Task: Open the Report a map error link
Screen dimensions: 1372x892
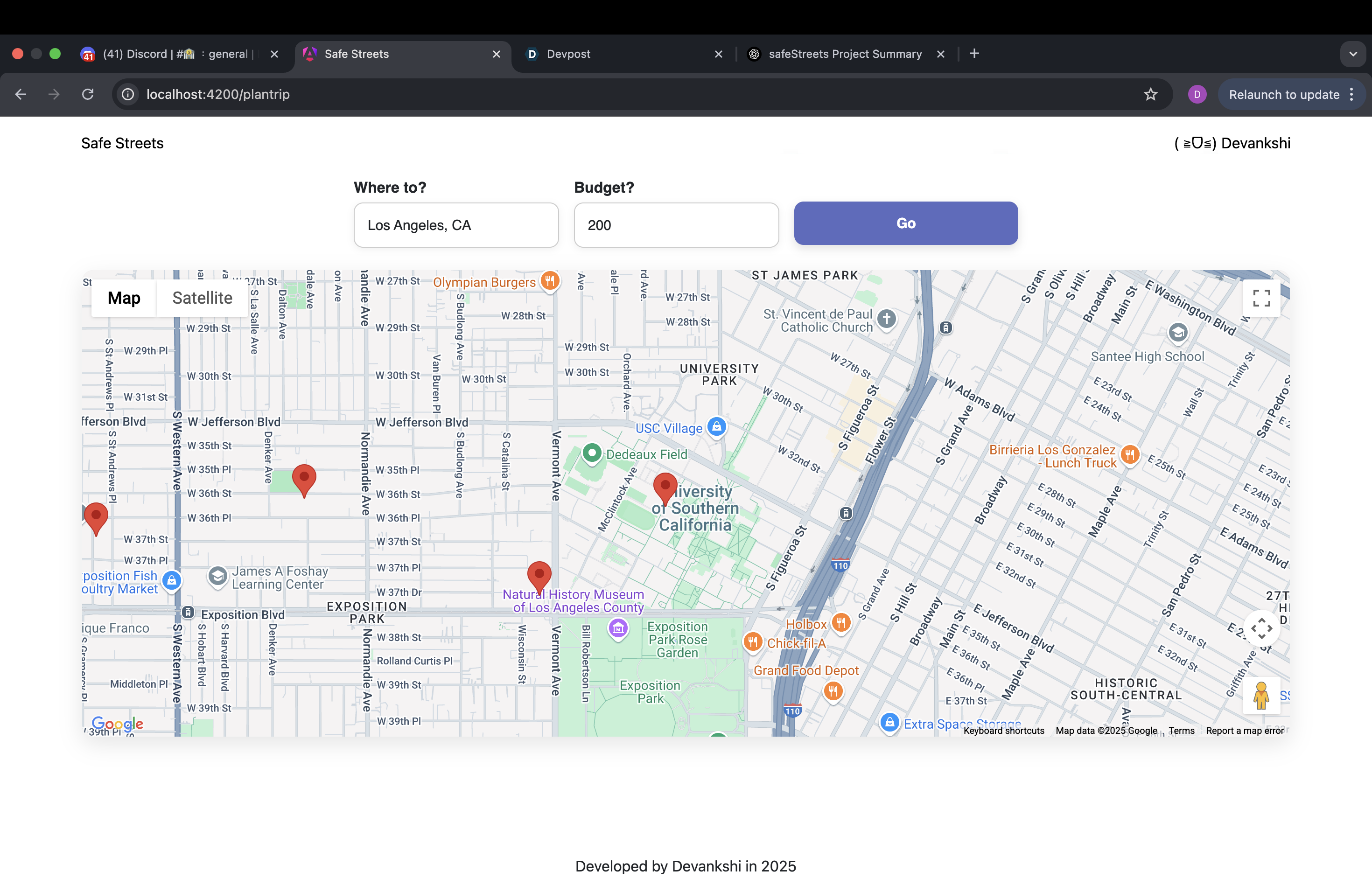Action: [1245, 731]
